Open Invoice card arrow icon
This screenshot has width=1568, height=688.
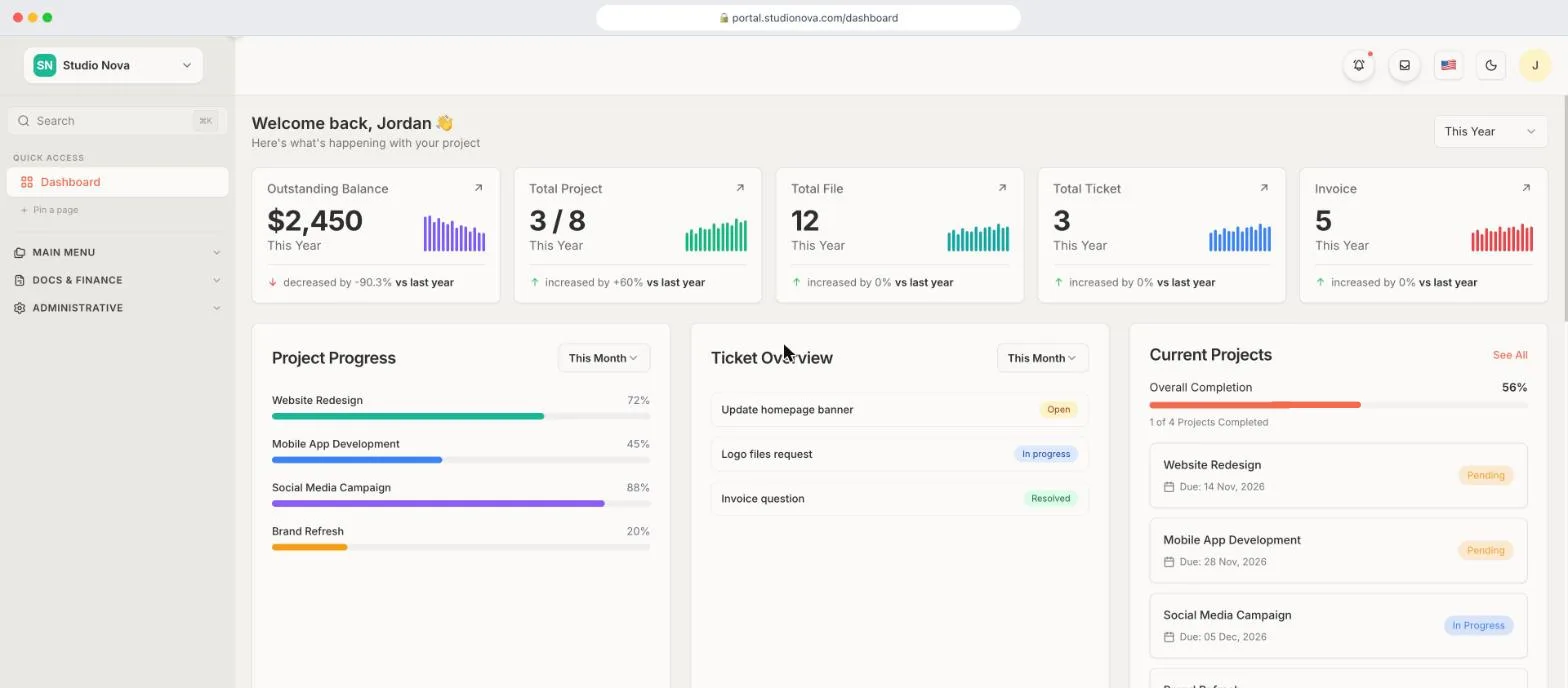(x=1526, y=188)
